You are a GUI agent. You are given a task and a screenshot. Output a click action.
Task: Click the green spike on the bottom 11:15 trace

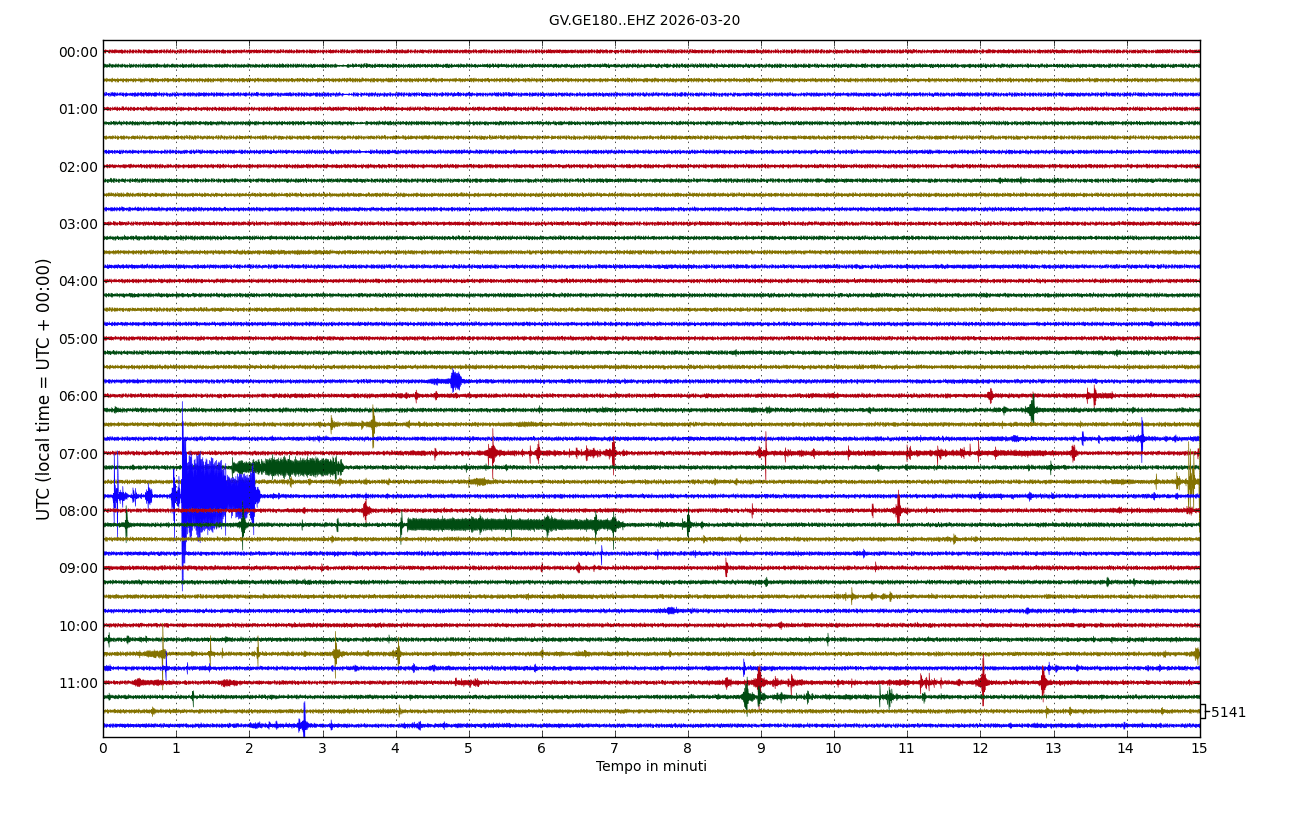coord(746,697)
